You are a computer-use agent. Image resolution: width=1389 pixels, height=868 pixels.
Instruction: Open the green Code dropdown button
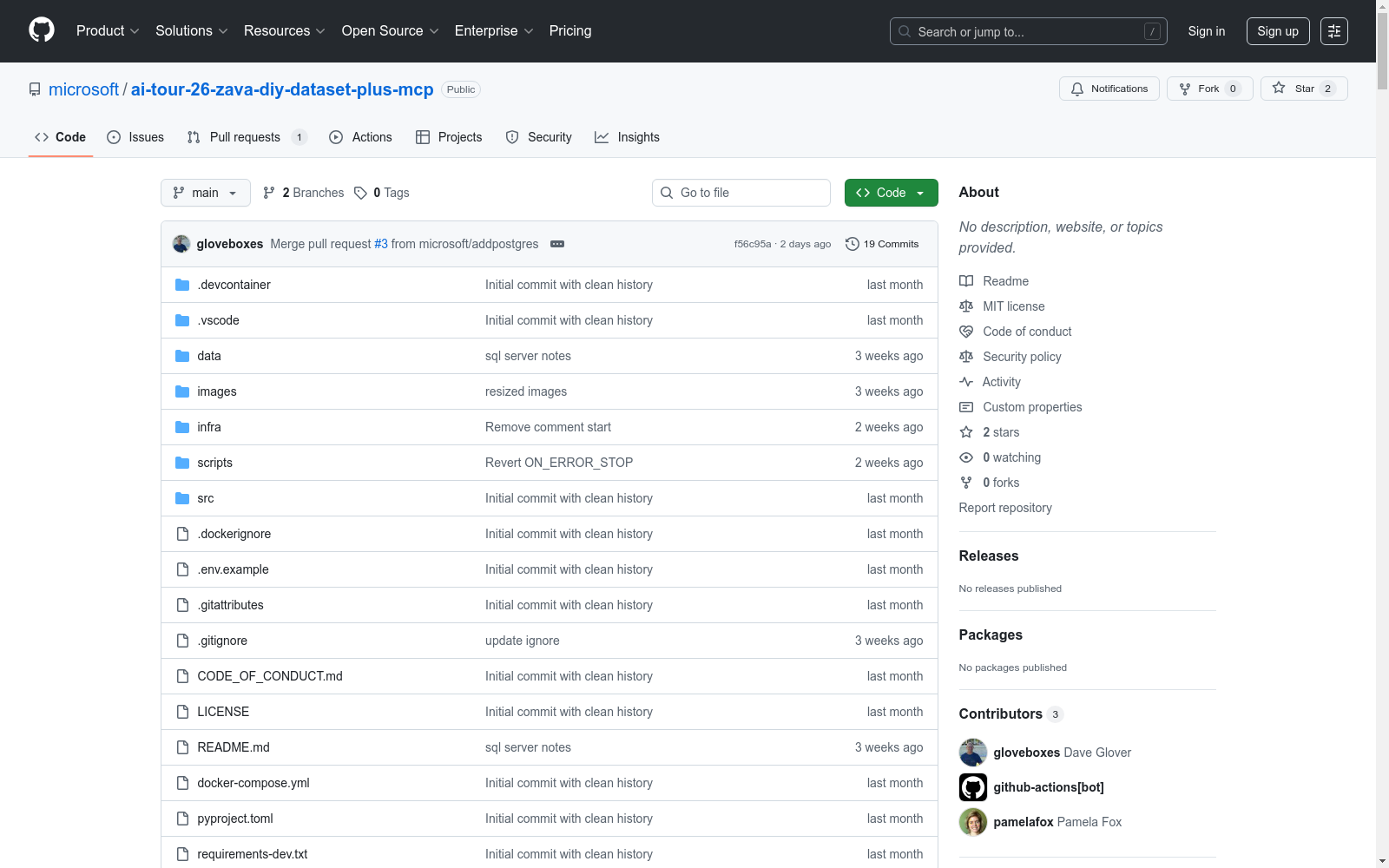point(892,193)
